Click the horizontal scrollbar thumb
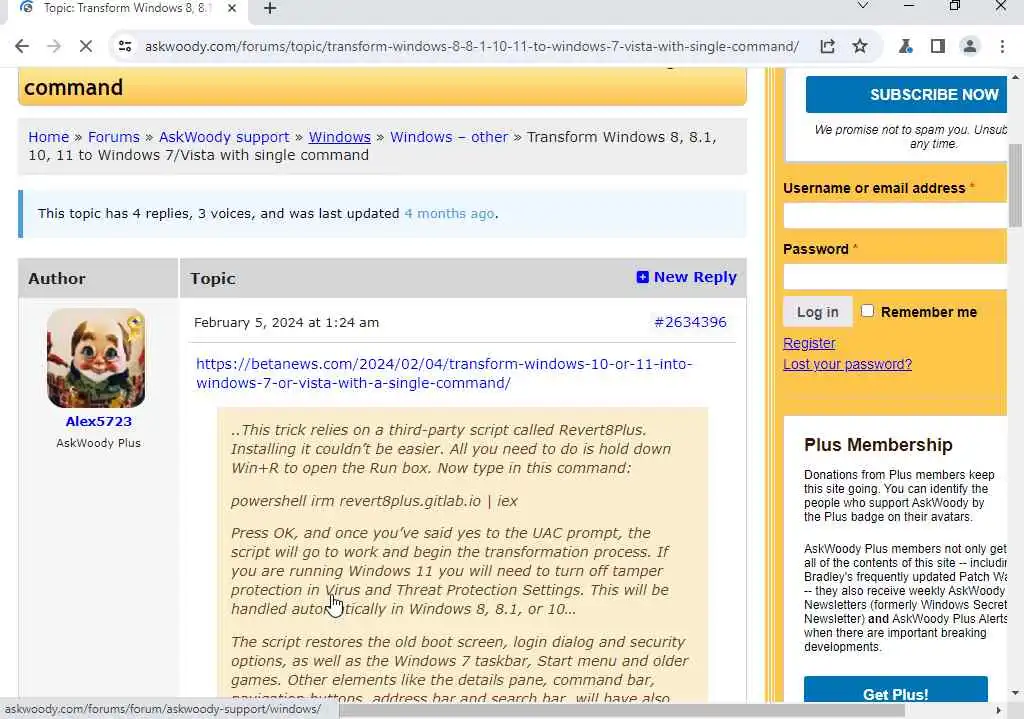This screenshot has width=1024, height=719. tap(622, 710)
